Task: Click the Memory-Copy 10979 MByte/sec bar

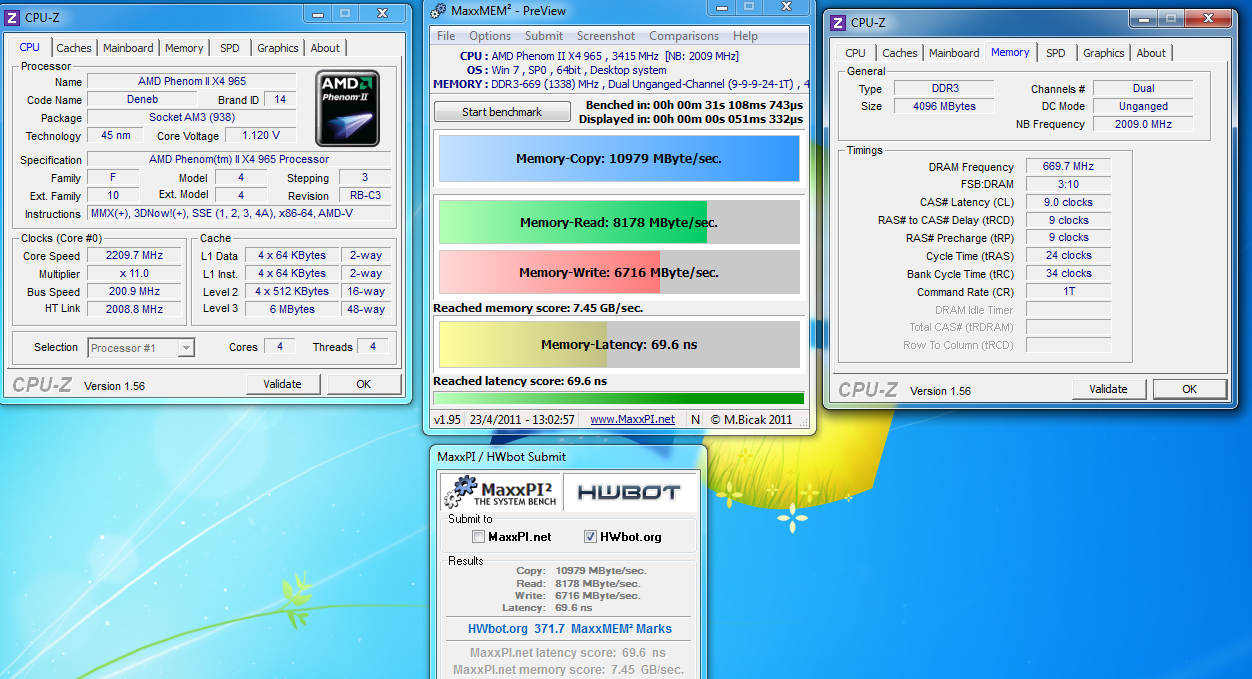Action: coord(619,159)
